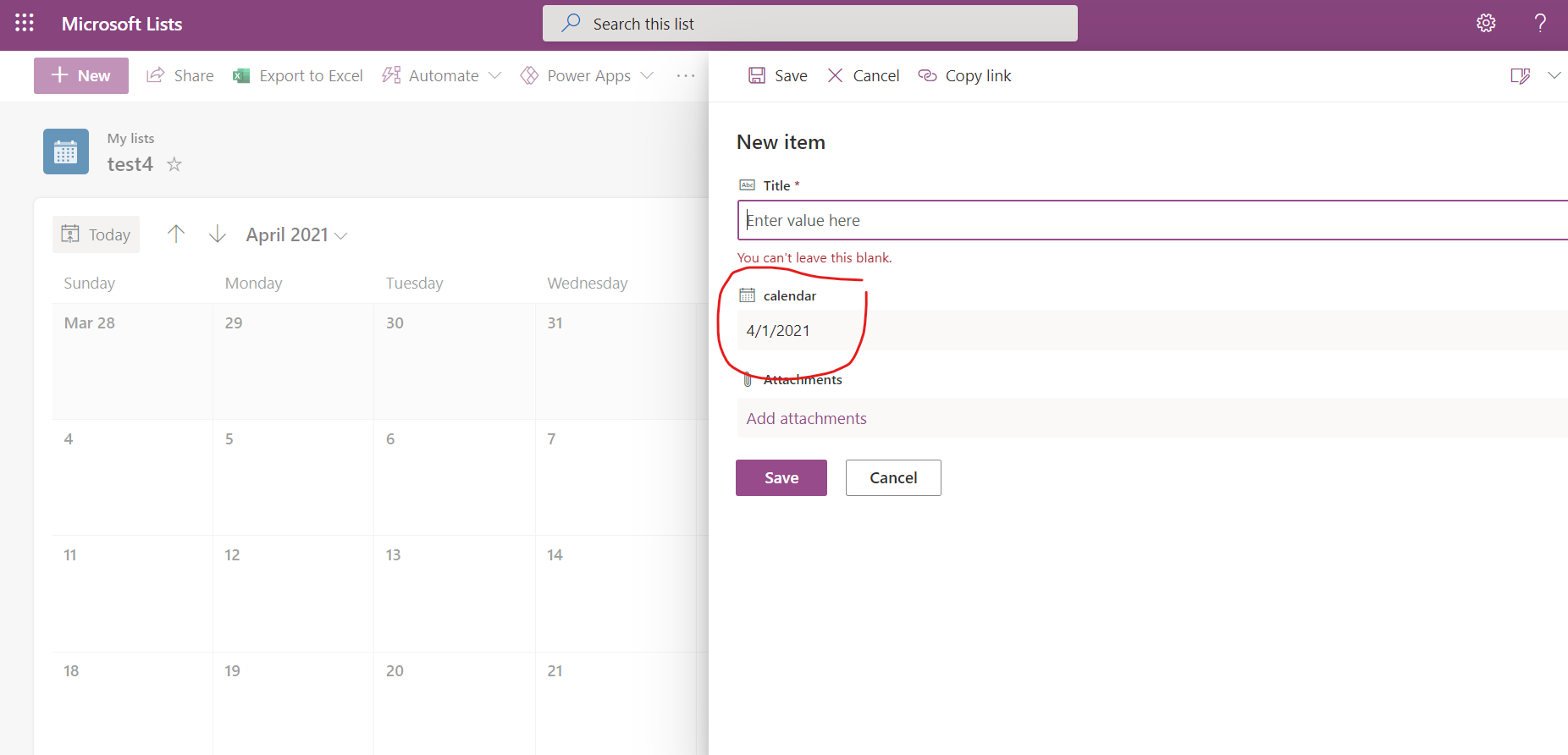Select calendar day 5
Image resolution: width=1568 pixels, height=755 pixels.
[293, 477]
